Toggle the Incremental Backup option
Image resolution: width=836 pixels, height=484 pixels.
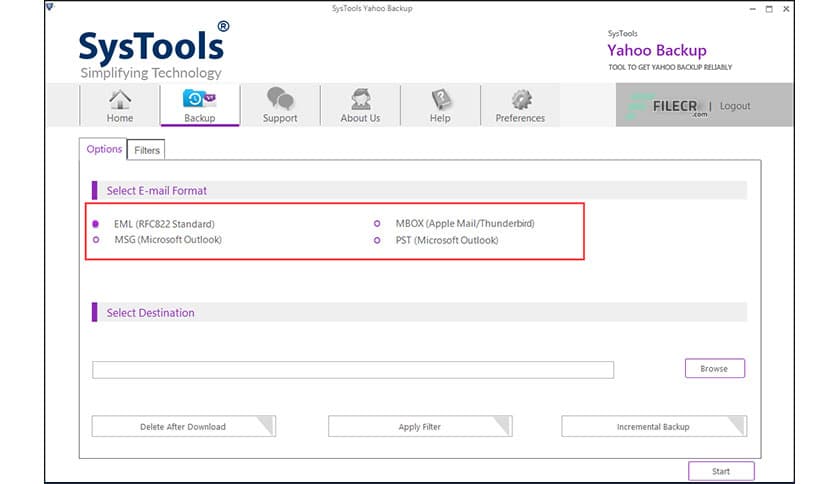tap(654, 426)
